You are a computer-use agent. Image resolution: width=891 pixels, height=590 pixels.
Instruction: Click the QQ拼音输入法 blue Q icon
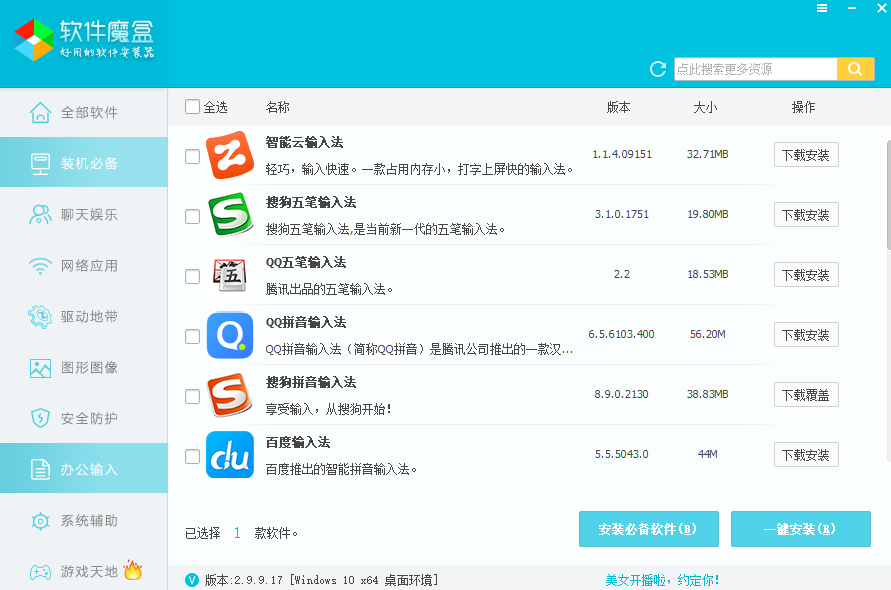(230, 335)
